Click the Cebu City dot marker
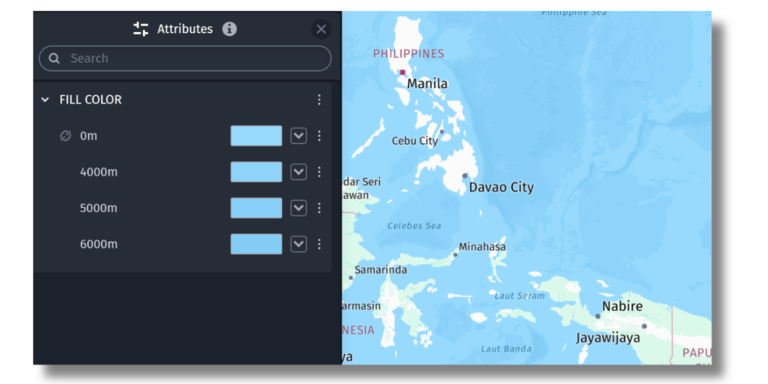The image size is (768, 384). tap(441, 131)
